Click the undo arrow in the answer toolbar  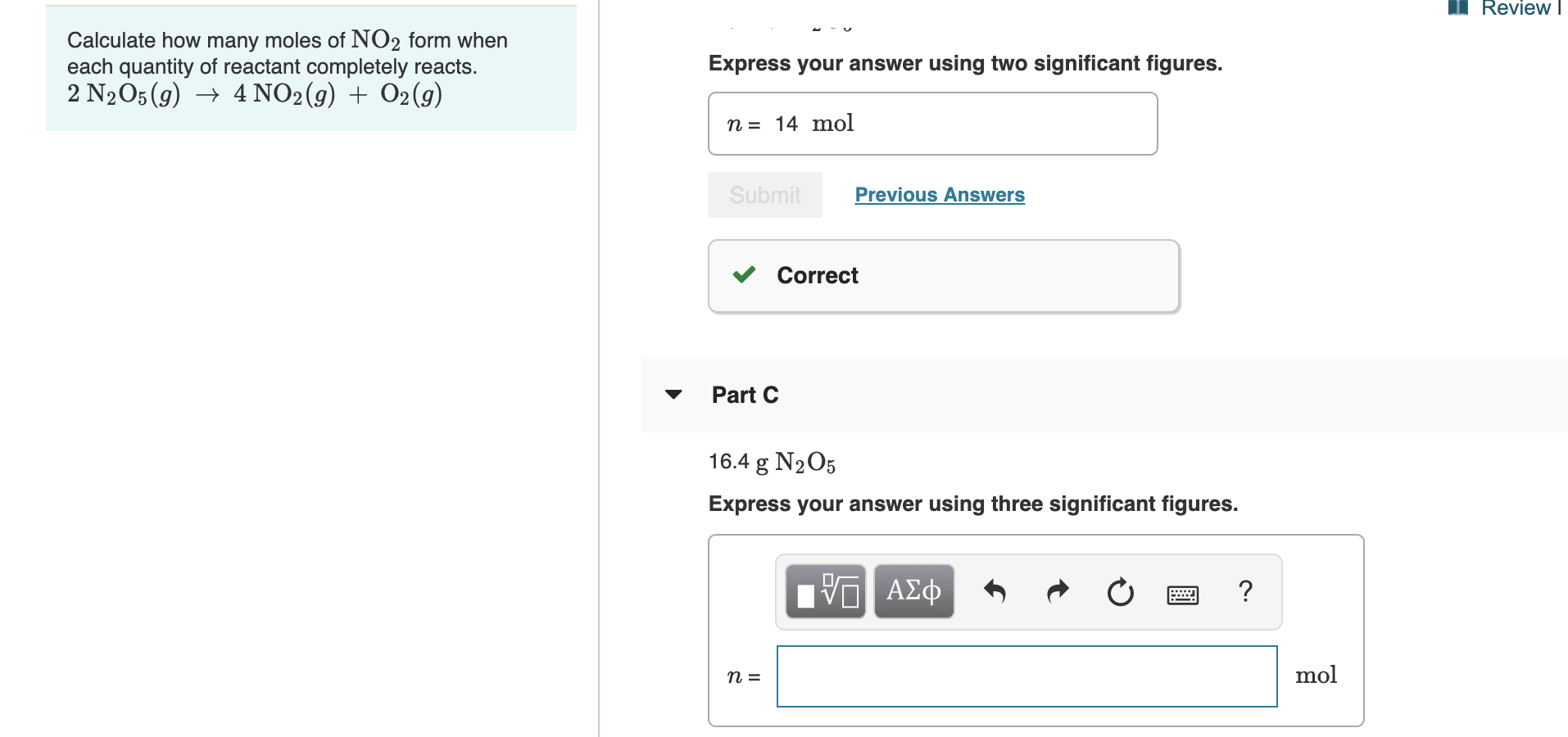[995, 591]
